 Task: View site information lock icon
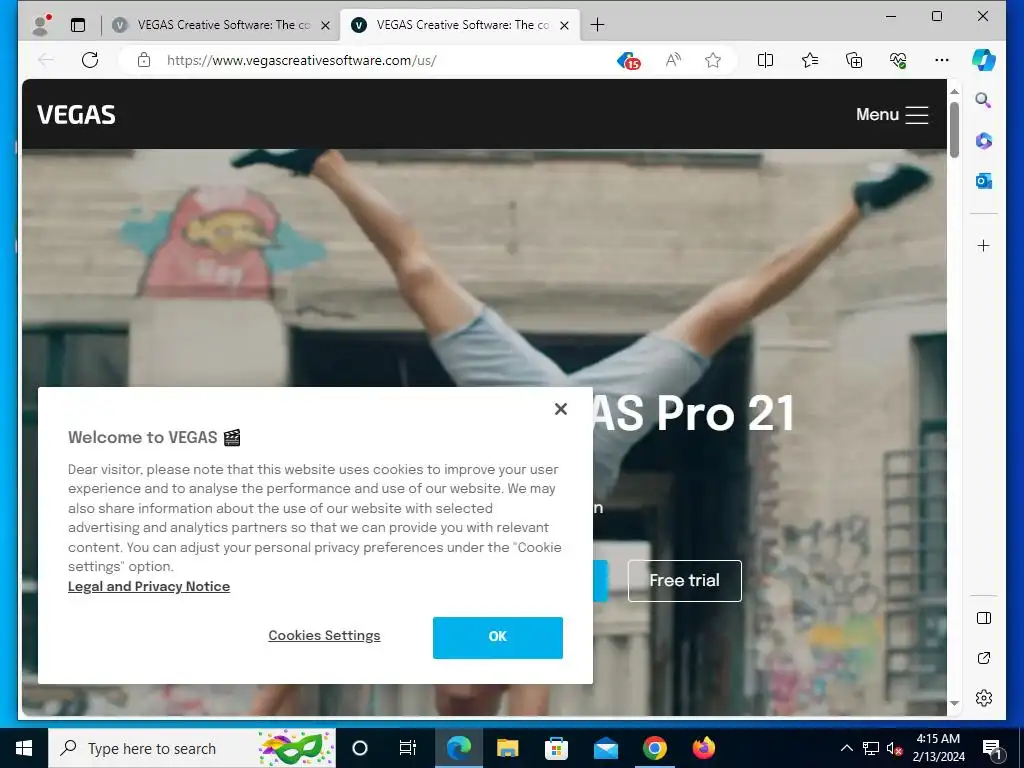pos(144,60)
